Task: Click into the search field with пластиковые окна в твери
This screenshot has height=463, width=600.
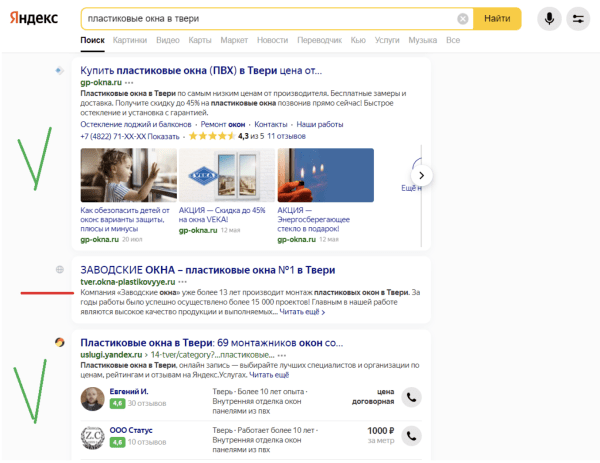Action: [x=270, y=19]
